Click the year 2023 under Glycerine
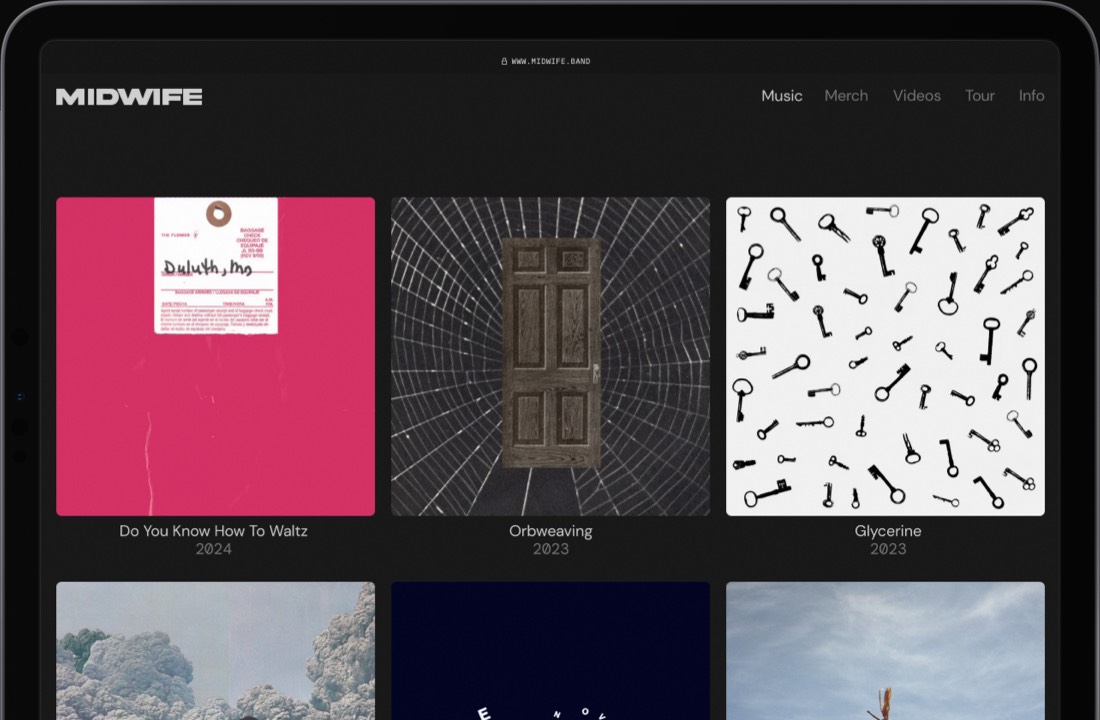The width and height of the screenshot is (1100, 720). click(x=888, y=549)
